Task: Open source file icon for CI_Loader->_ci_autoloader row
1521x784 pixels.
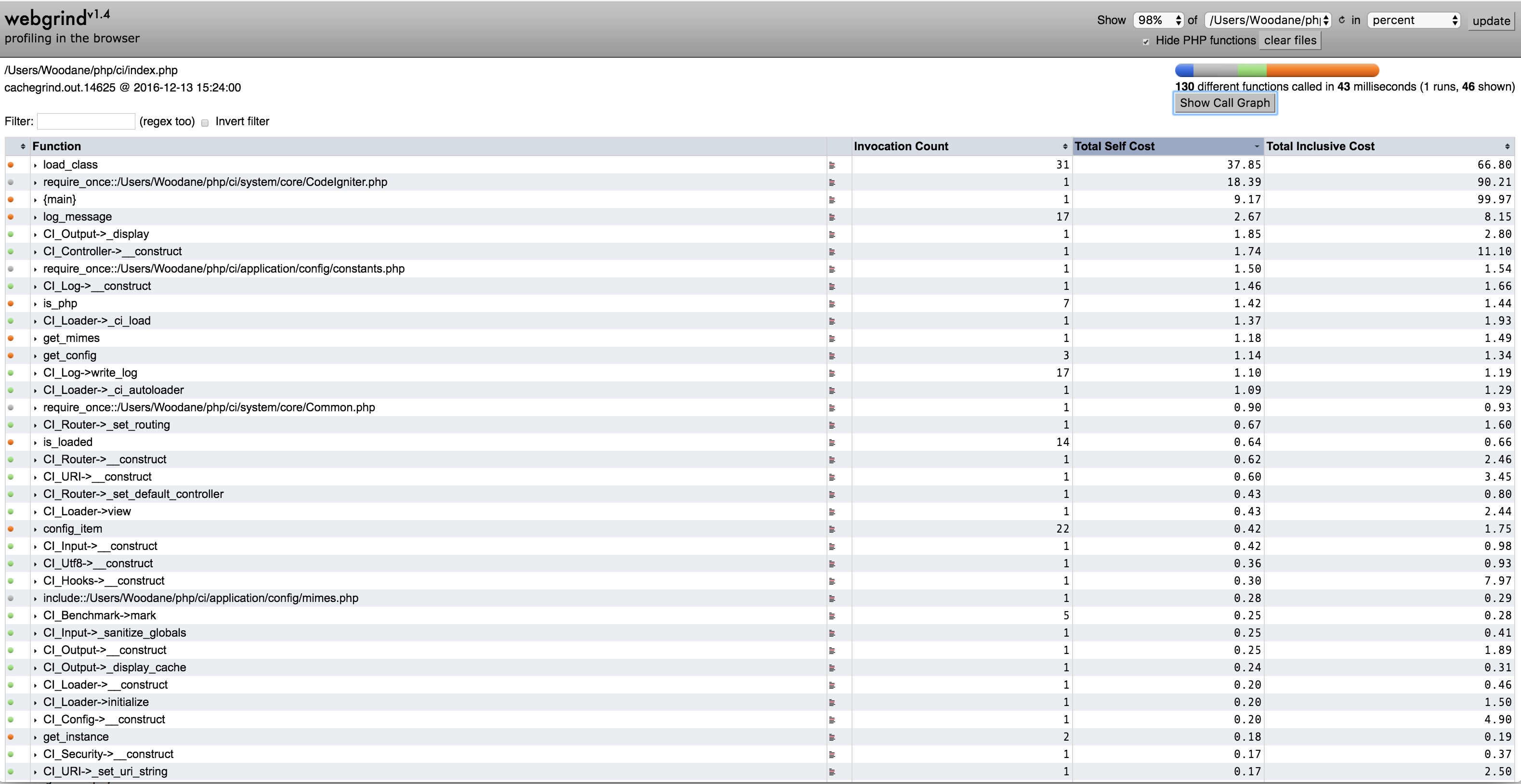Action: tap(832, 391)
